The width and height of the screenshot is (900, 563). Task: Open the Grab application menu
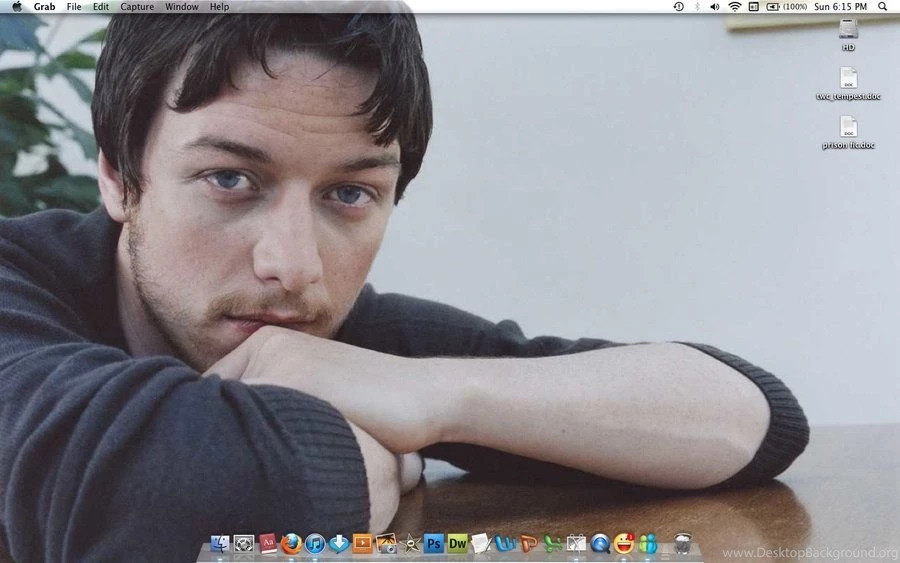pos(44,7)
